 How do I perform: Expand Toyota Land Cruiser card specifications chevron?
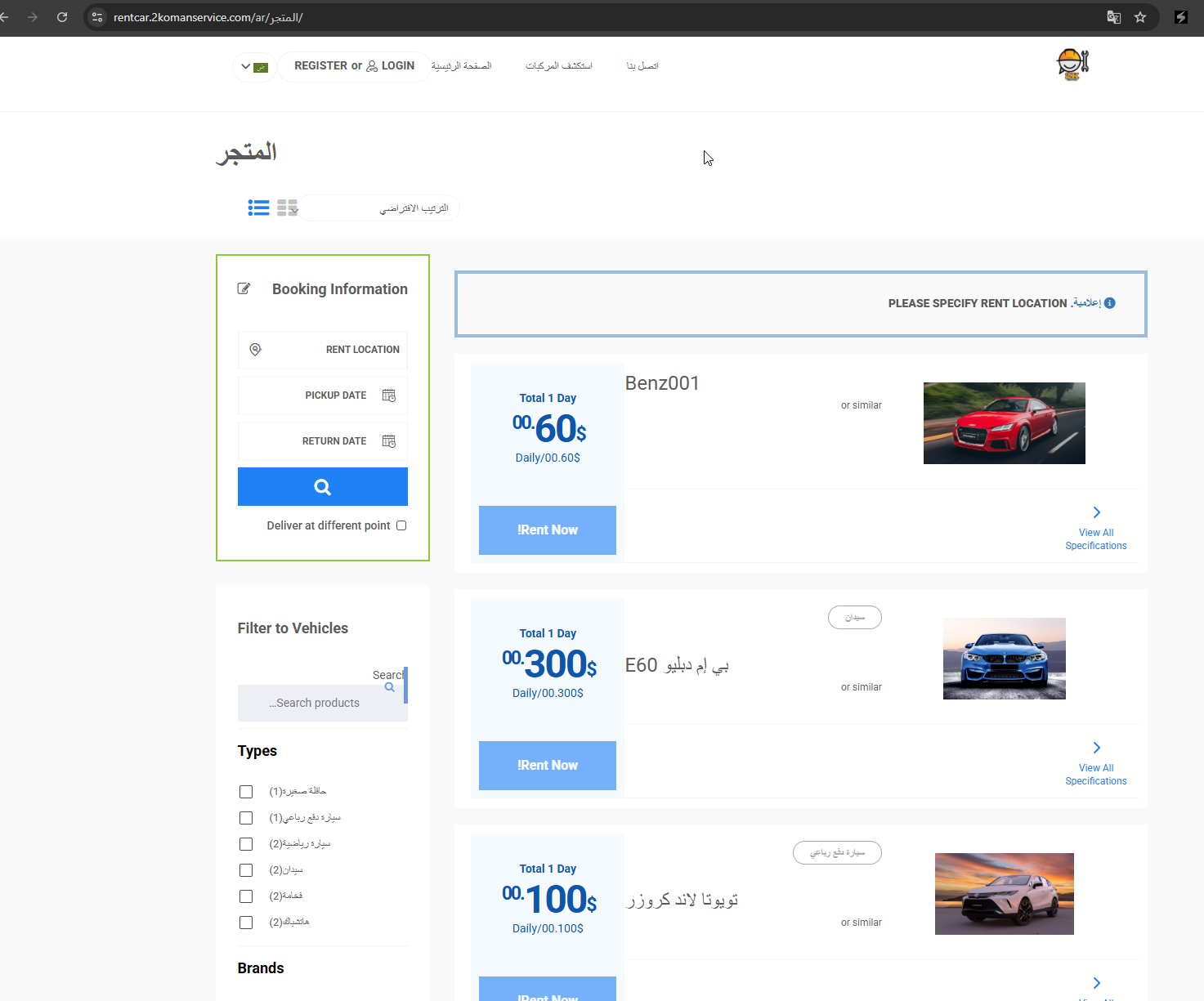[1097, 983]
